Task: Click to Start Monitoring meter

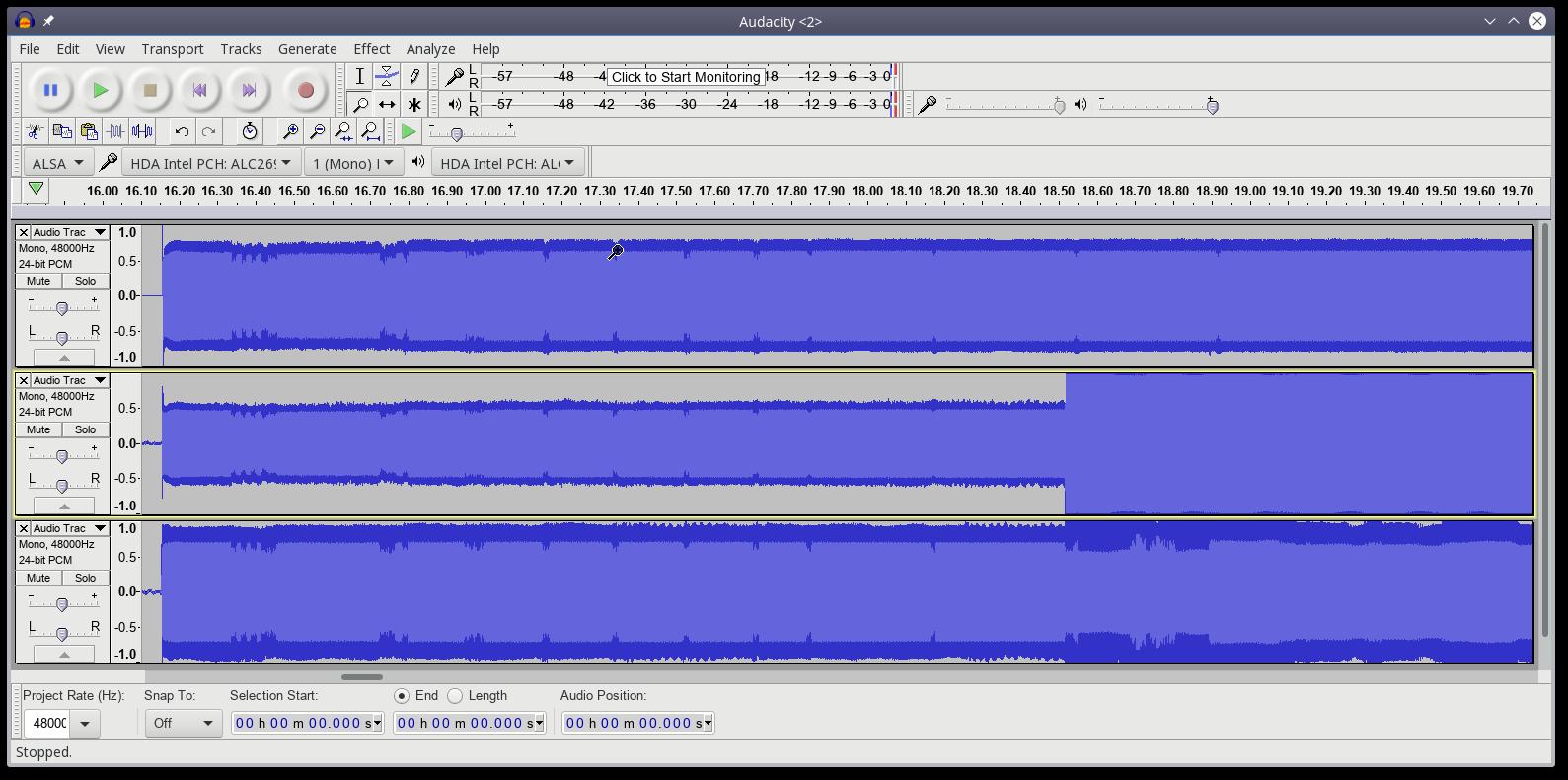Action: click(x=686, y=77)
